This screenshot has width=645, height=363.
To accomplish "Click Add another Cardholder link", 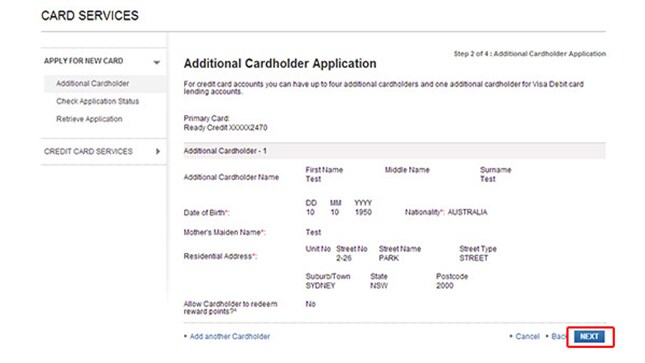I will pos(230,337).
